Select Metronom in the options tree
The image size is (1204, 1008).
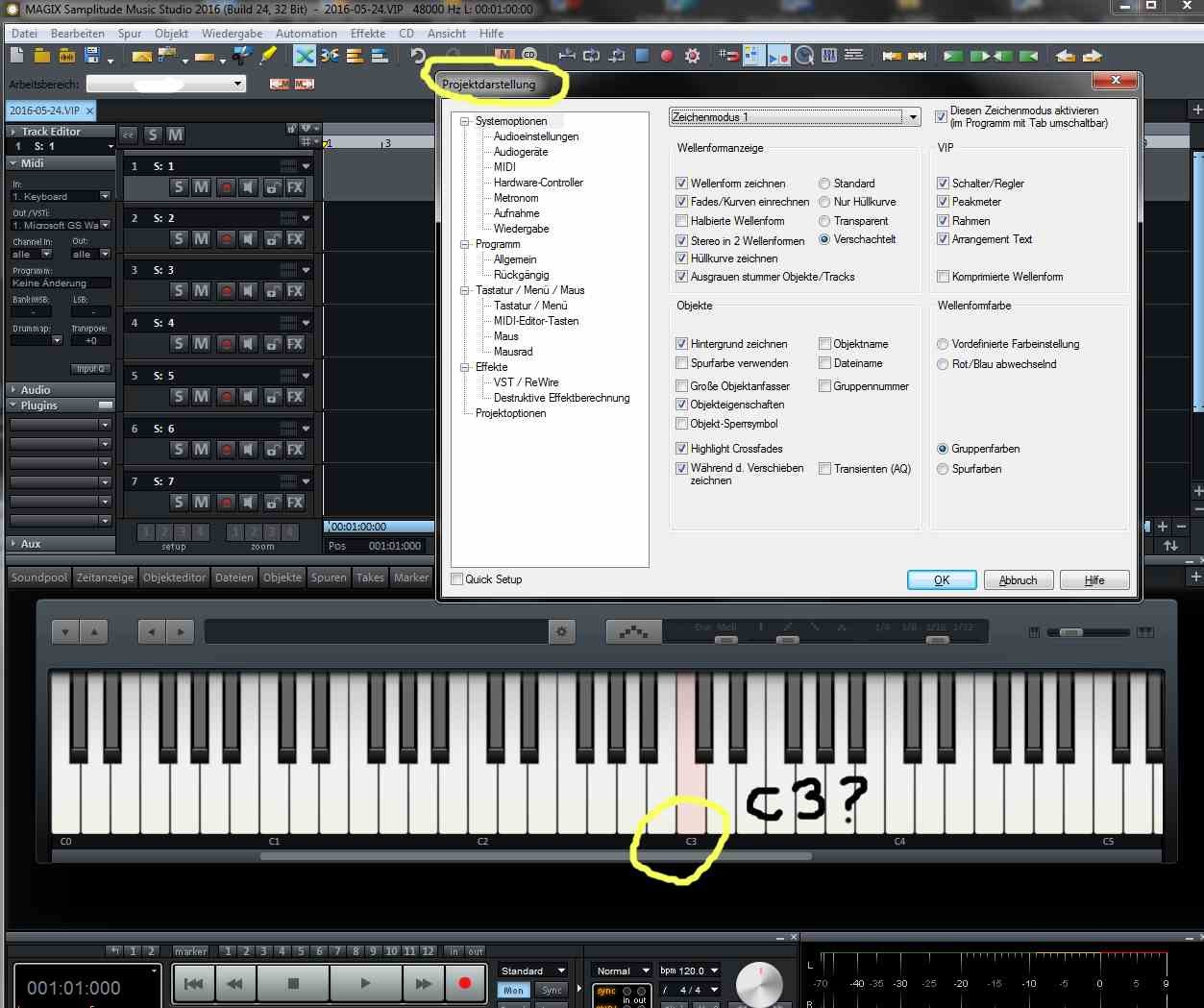(x=516, y=198)
